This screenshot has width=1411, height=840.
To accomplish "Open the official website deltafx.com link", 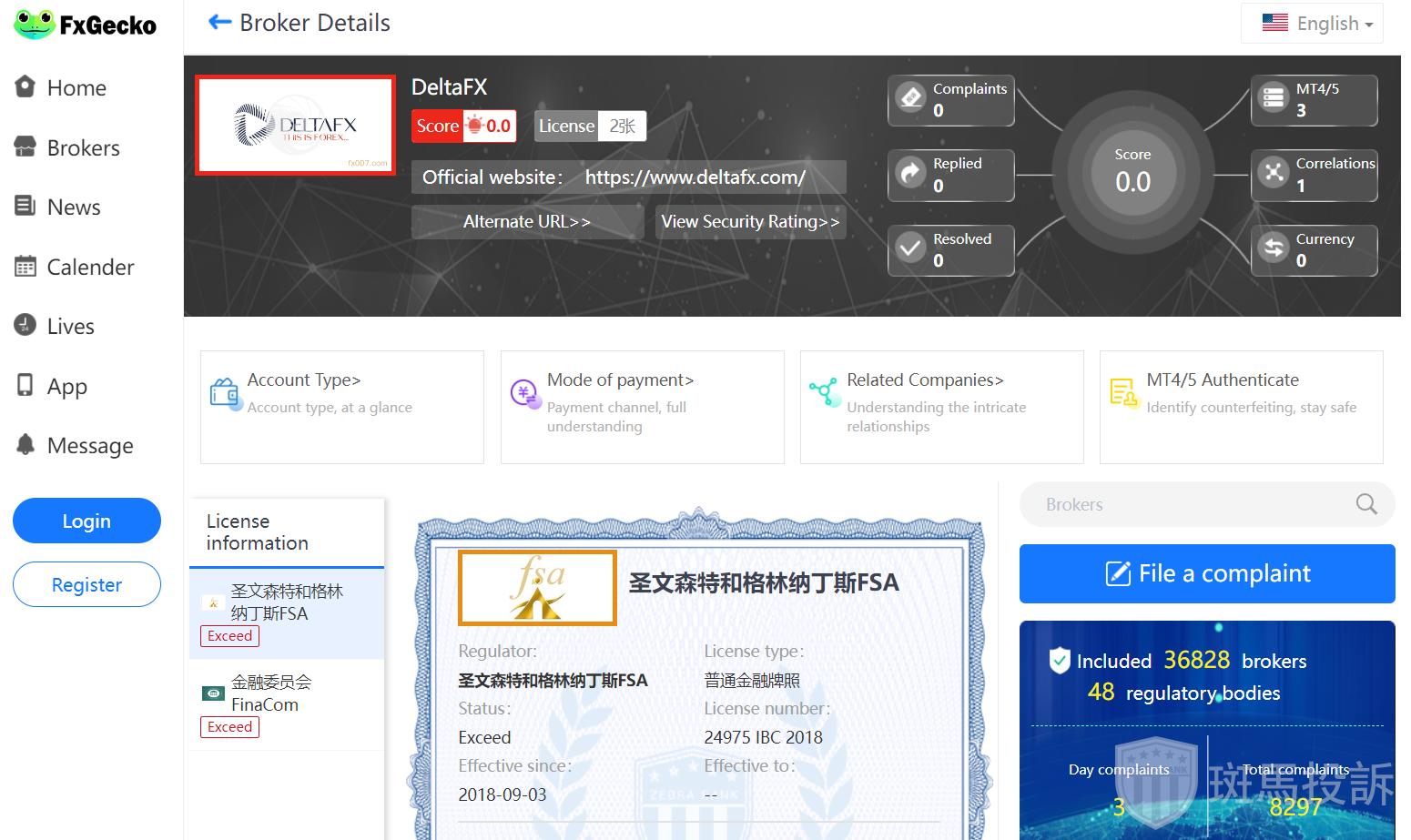I will (695, 177).
